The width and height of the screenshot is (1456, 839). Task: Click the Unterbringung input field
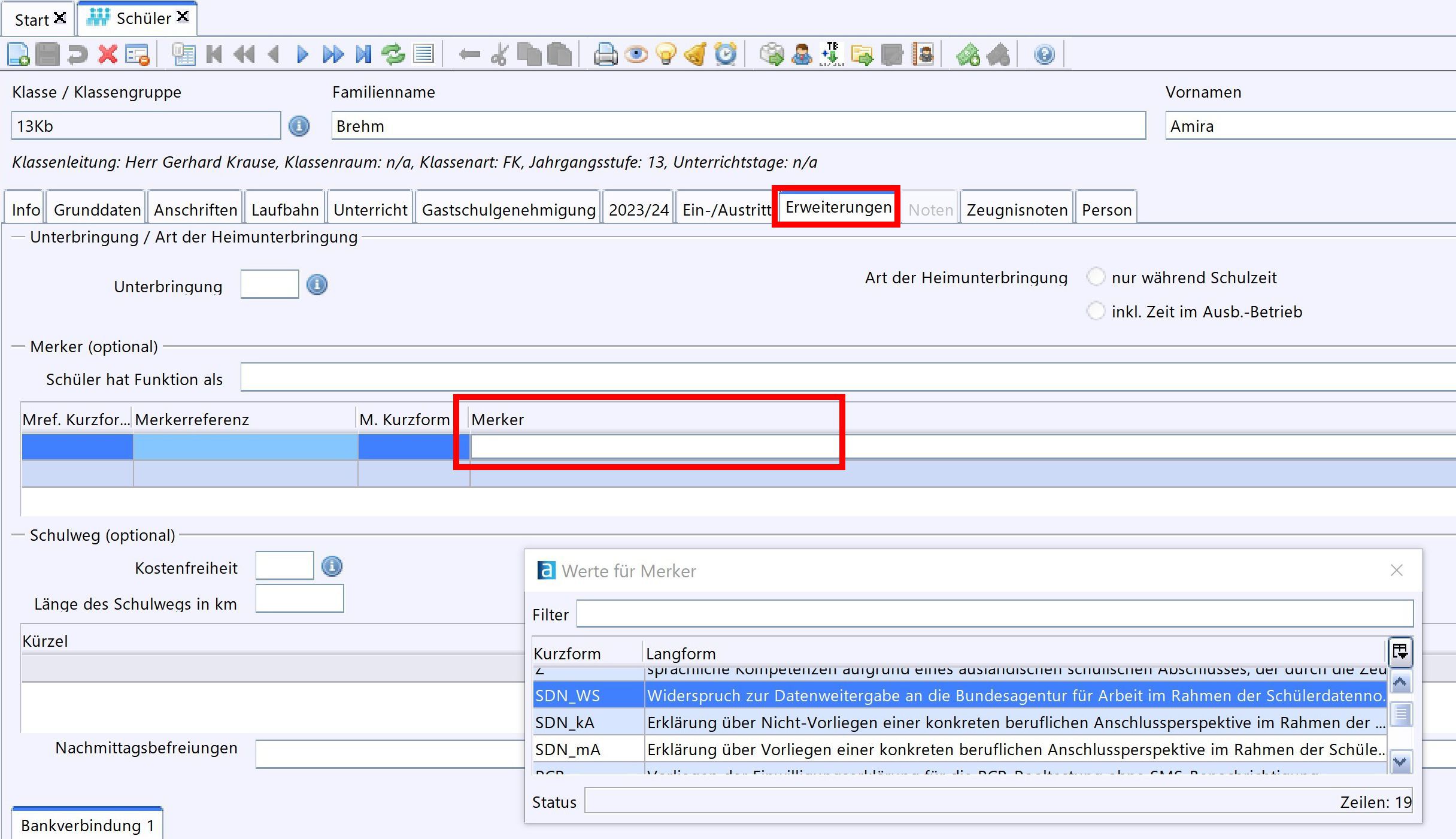(269, 284)
